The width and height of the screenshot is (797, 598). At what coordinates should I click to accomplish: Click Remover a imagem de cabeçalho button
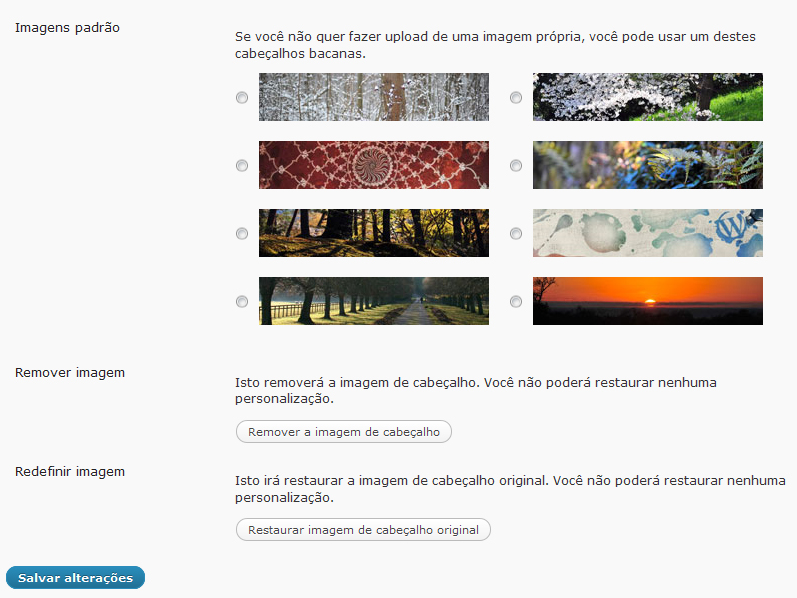[344, 432]
